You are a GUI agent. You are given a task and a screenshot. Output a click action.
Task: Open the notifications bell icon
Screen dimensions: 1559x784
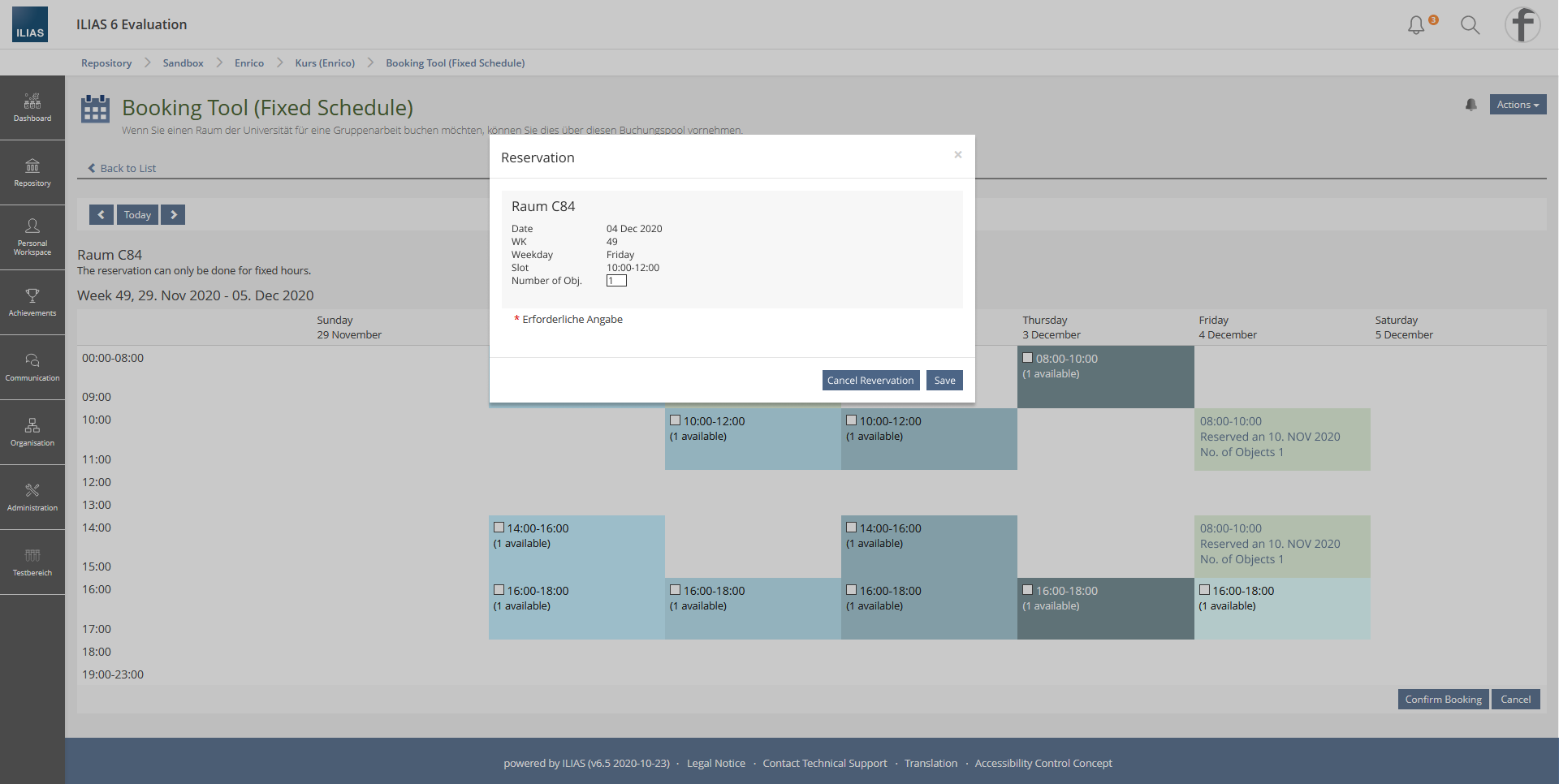(1416, 25)
